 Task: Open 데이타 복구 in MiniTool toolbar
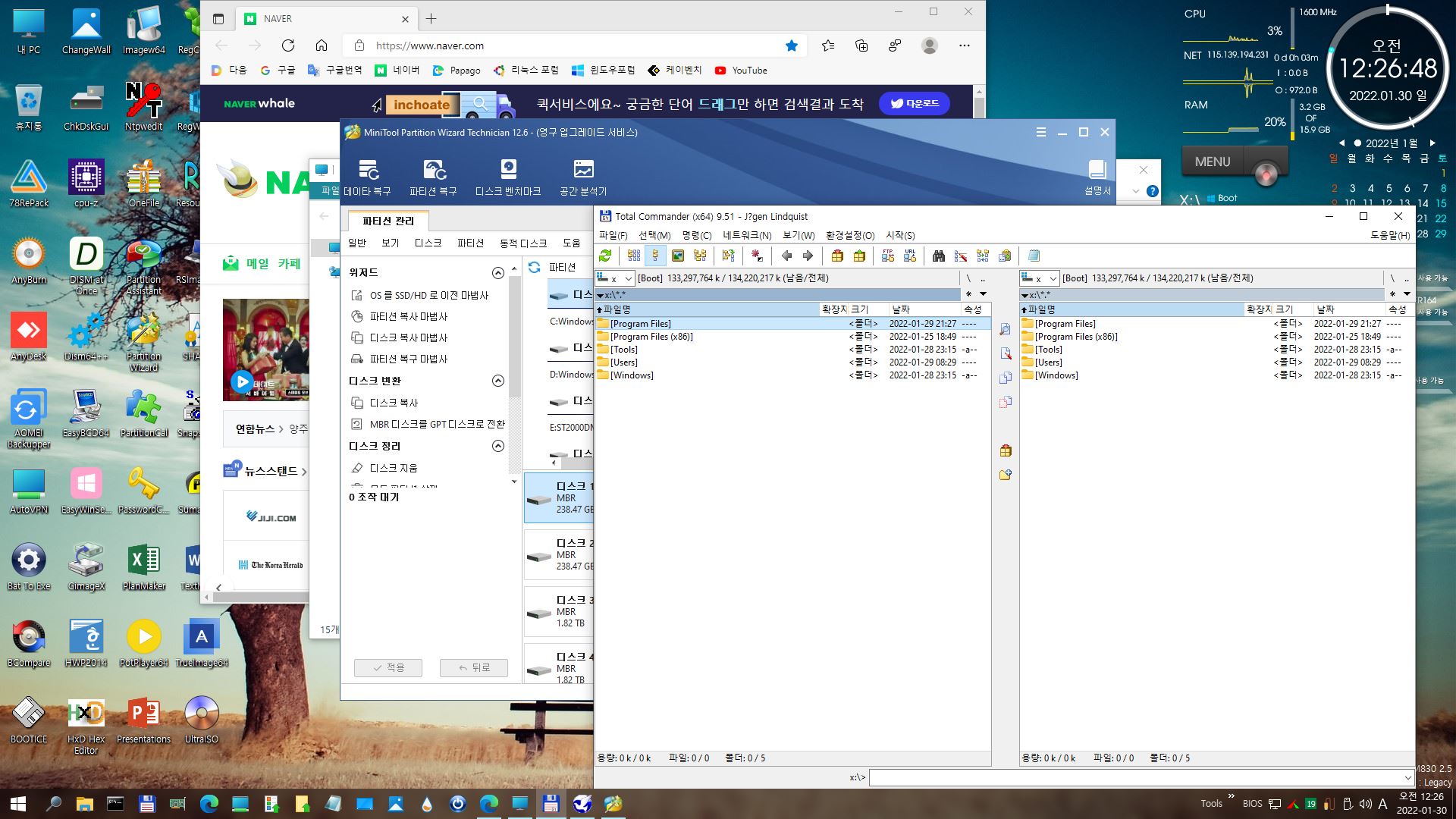coord(368,177)
